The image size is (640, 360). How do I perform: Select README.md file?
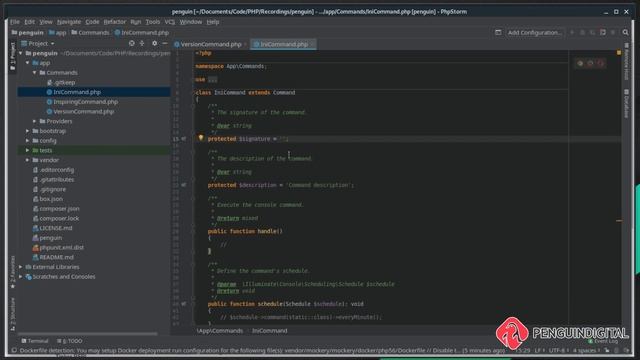point(56,257)
